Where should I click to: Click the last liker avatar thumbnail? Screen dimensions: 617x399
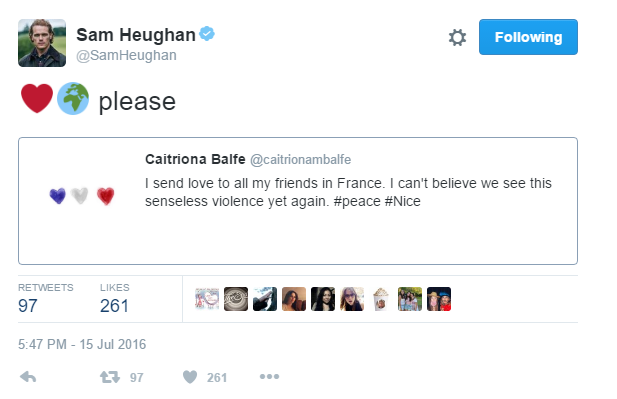[439, 299]
